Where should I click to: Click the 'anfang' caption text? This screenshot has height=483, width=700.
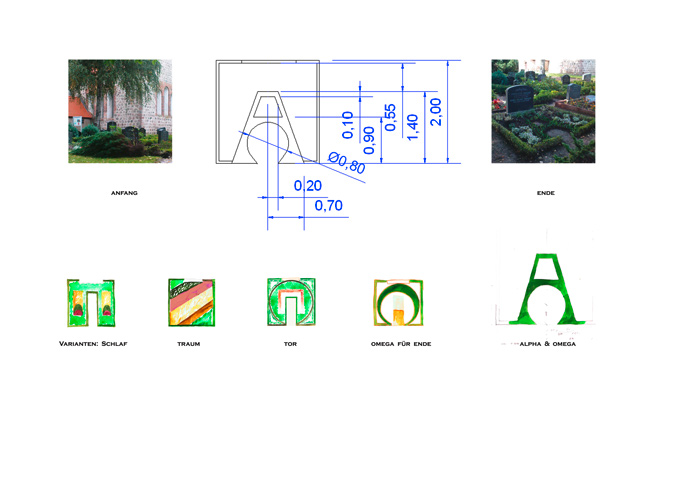pyautogui.click(x=123, y=192)
